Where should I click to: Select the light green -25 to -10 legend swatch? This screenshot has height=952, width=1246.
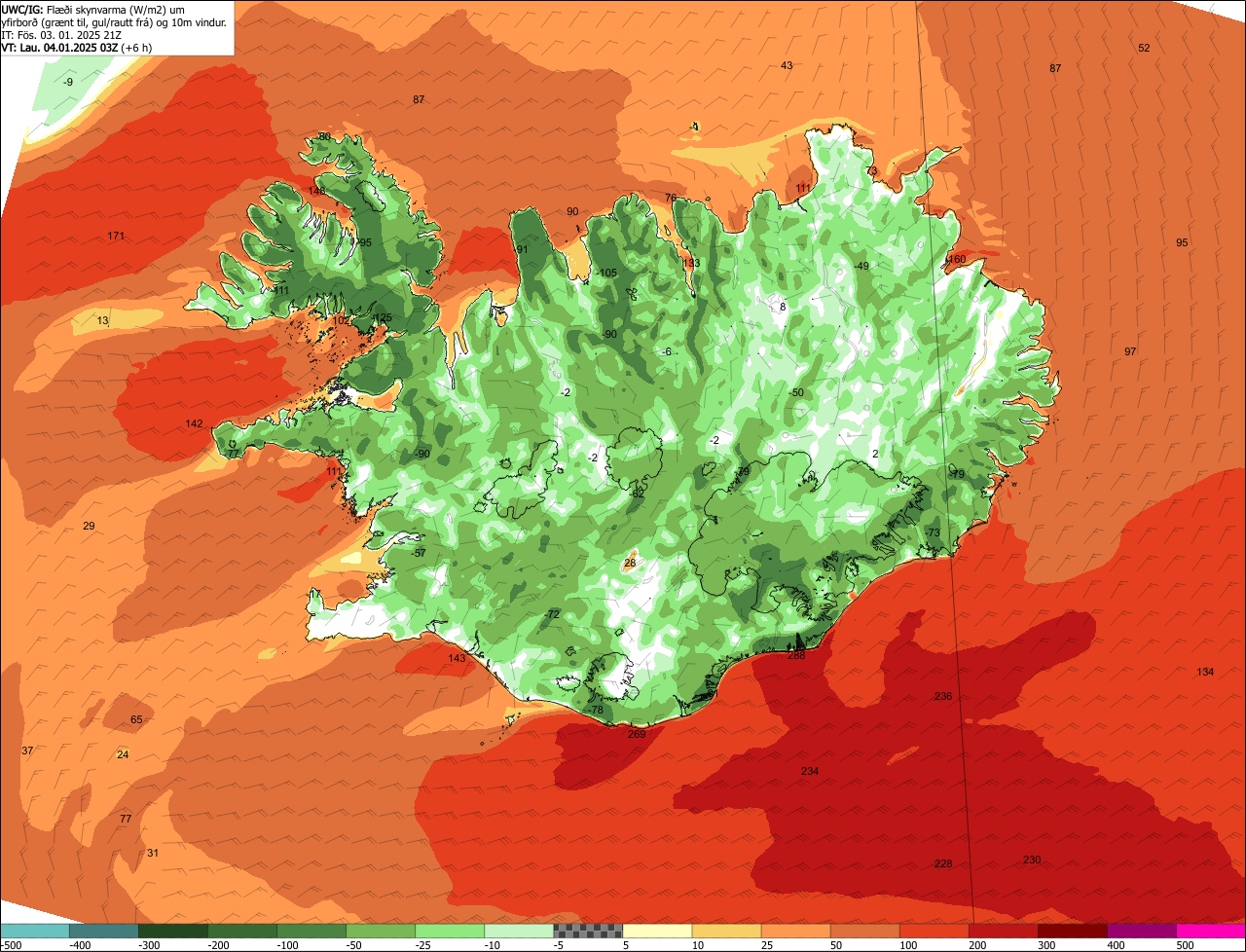450,931
